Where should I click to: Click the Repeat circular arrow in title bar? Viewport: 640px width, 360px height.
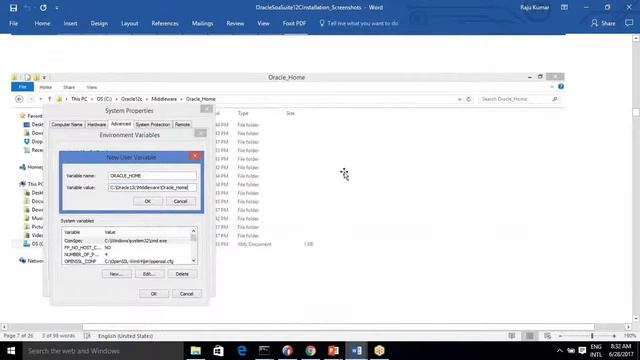coord(43,8)
